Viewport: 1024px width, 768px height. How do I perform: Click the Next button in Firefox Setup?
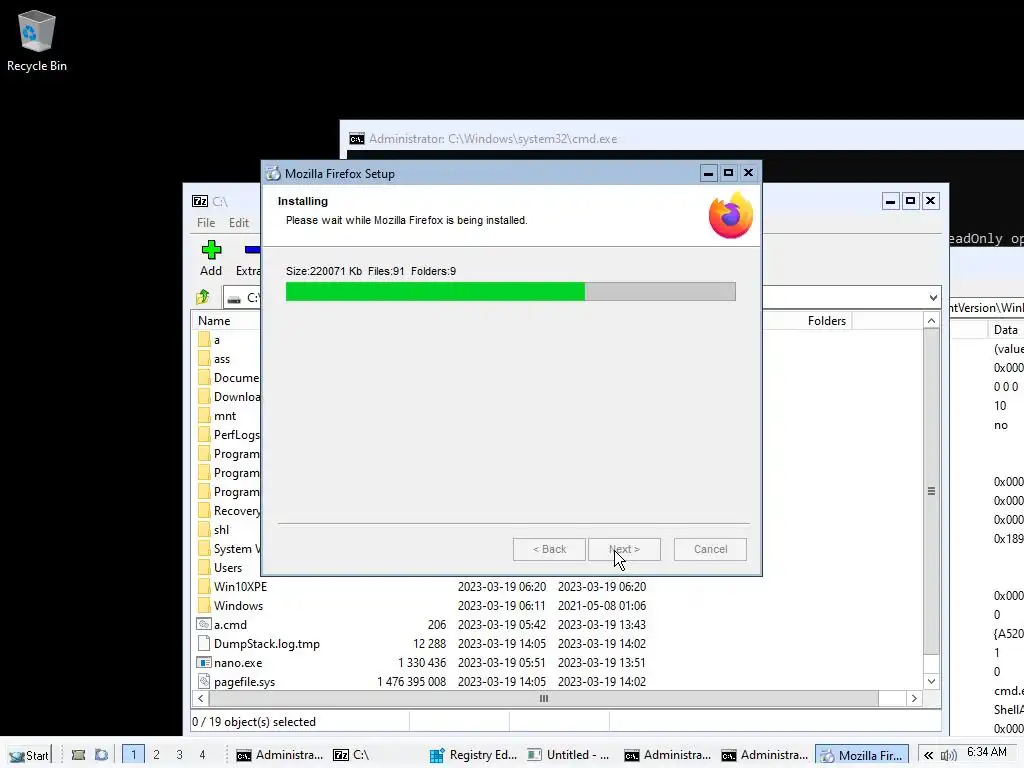pos(624,549)
